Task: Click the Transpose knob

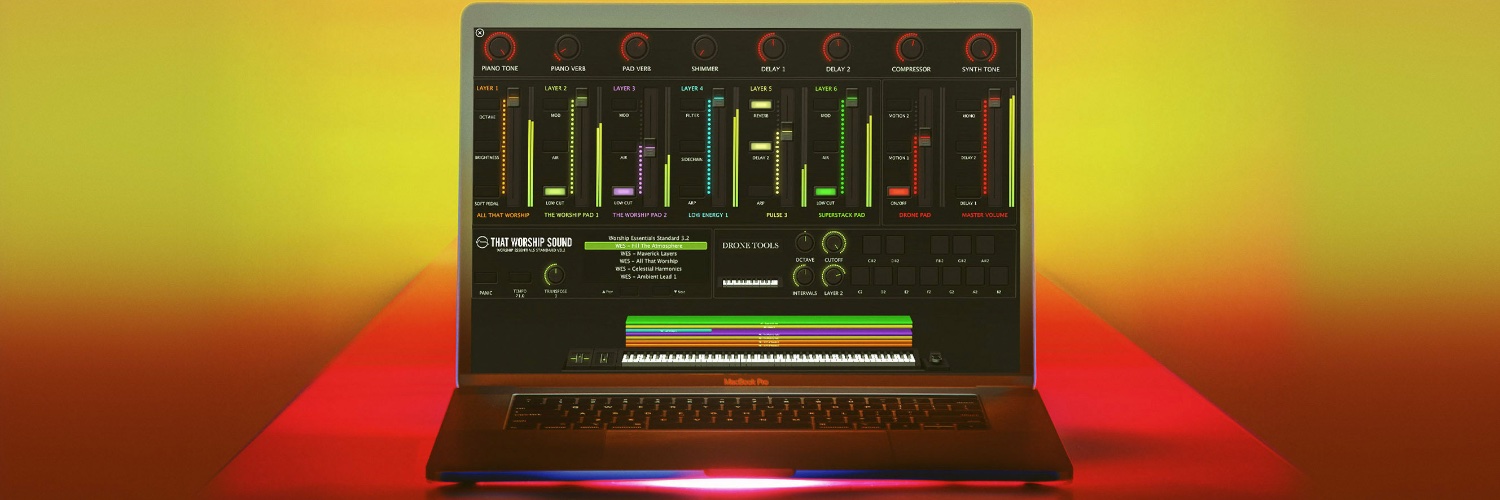Action: click(555, 274)
